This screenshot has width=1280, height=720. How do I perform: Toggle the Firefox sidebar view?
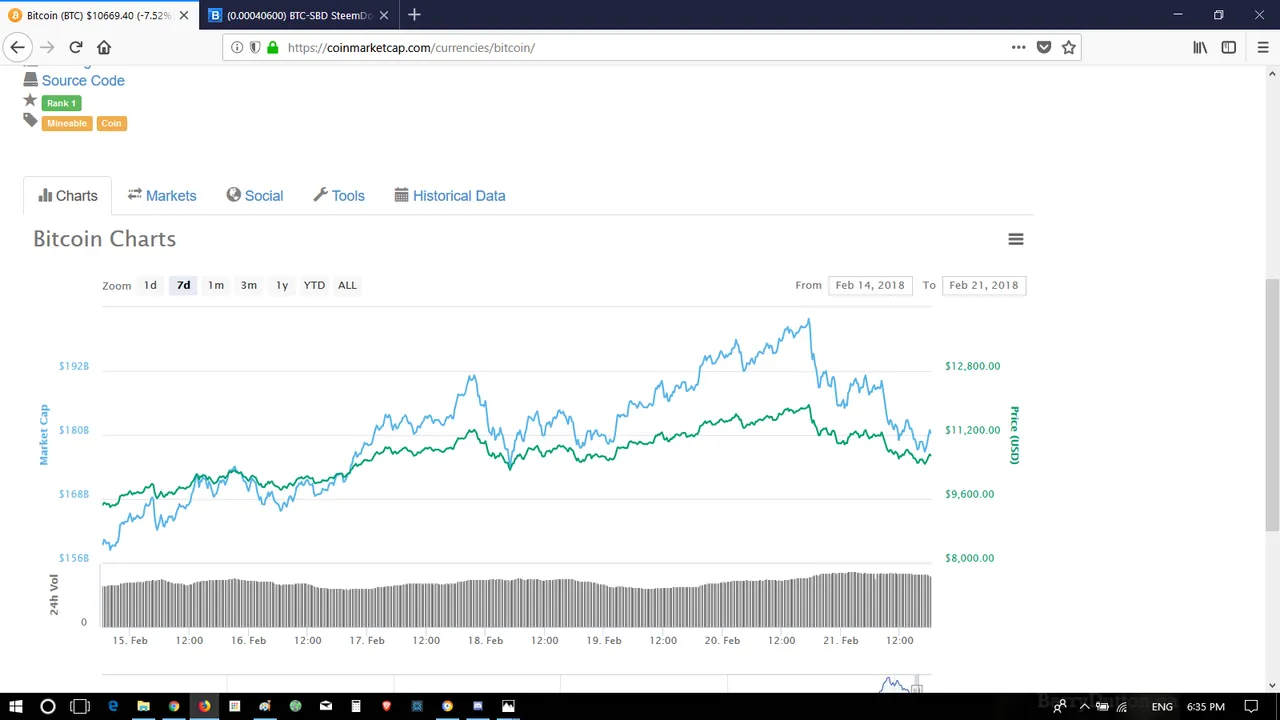(1229, 47)
